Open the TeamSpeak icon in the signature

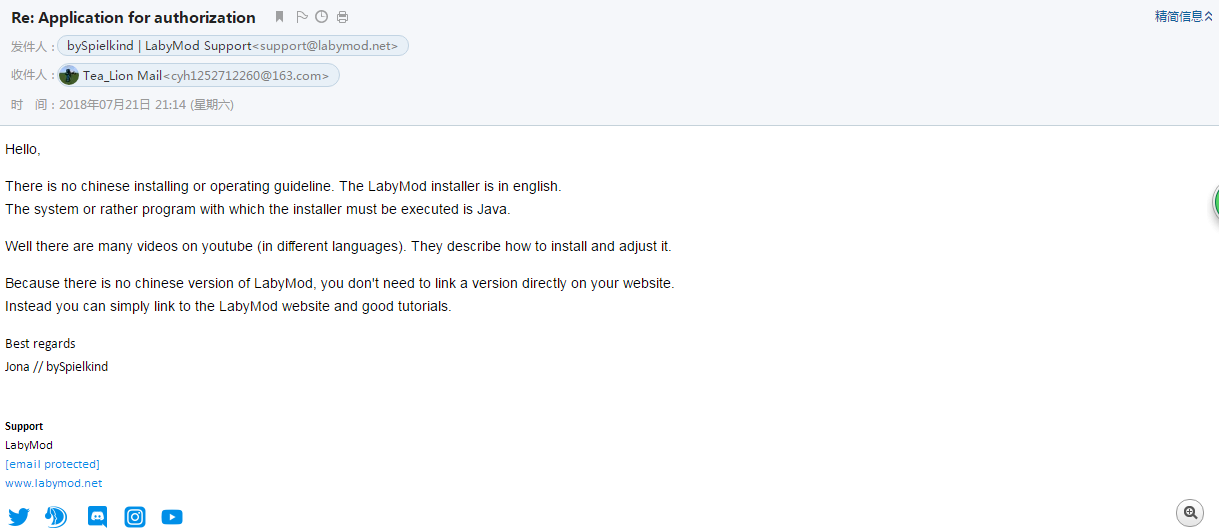(x=56, y=517)
